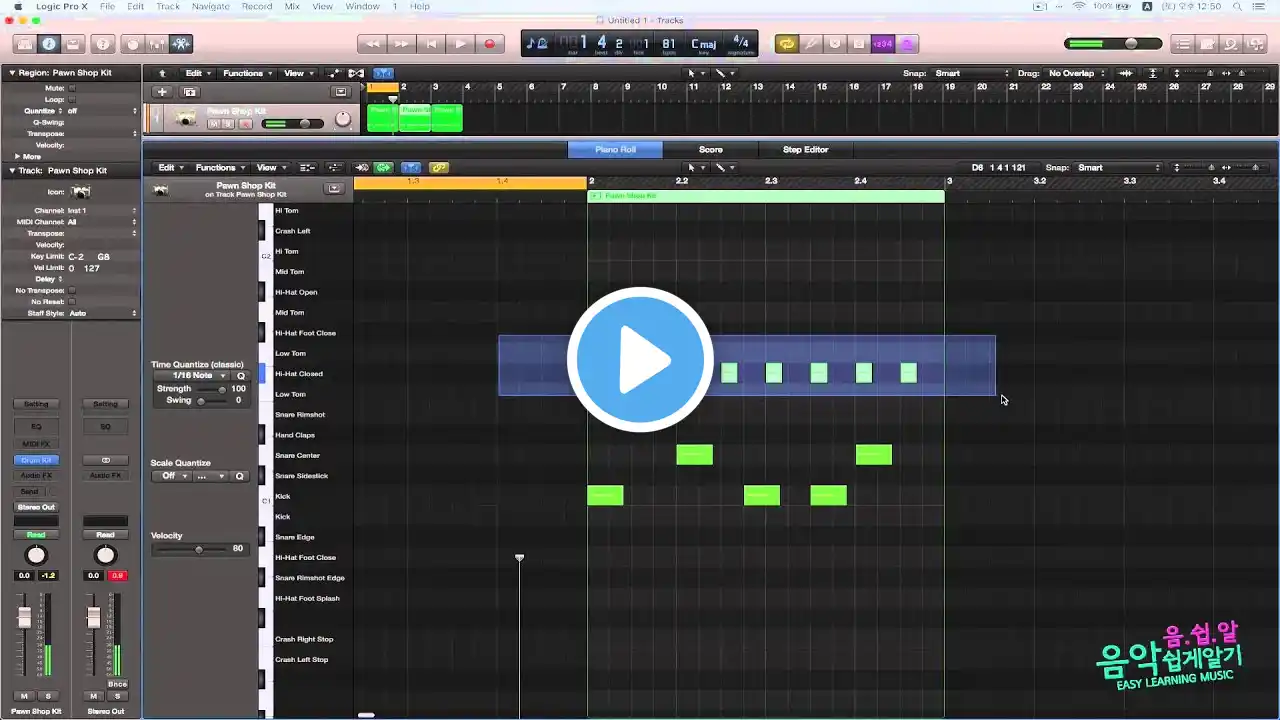The image size is (1280, 720).
Task: Switch to the Score tab
Action: (x=710, y=150)
